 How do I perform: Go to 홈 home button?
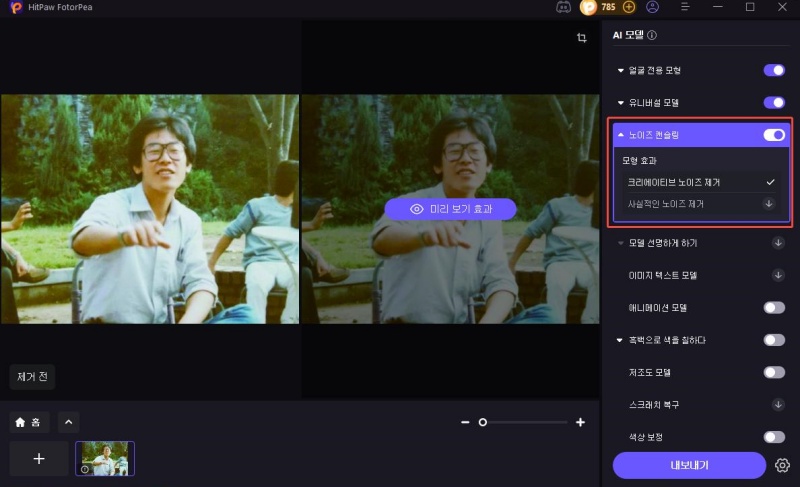[x=29, y=422]
